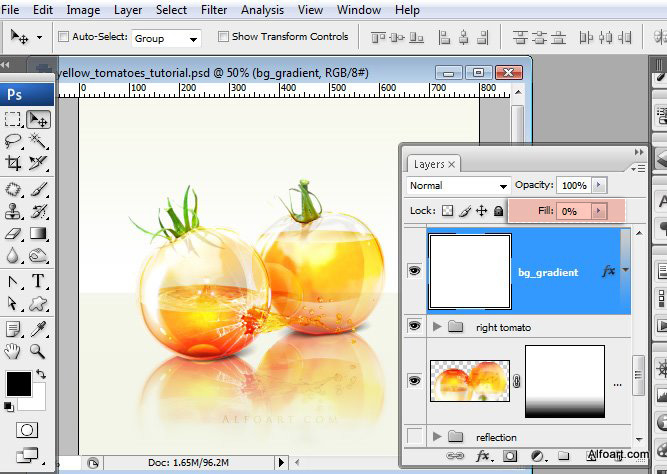The width and height of the screenshot is (667, 474).
Task: Open the Filter menu
Action: [214, 10]
